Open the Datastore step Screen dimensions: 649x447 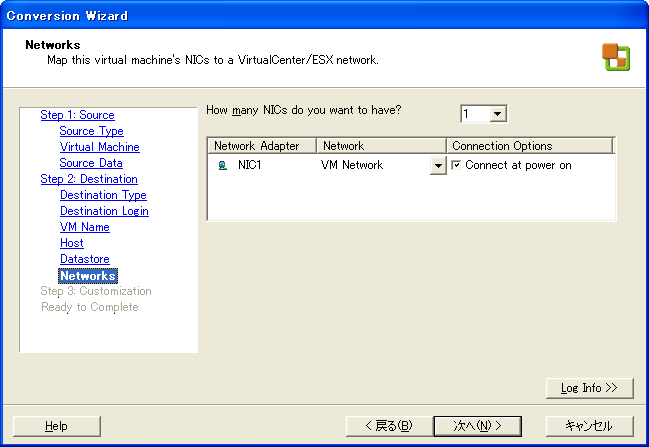[x=85, y=259]
